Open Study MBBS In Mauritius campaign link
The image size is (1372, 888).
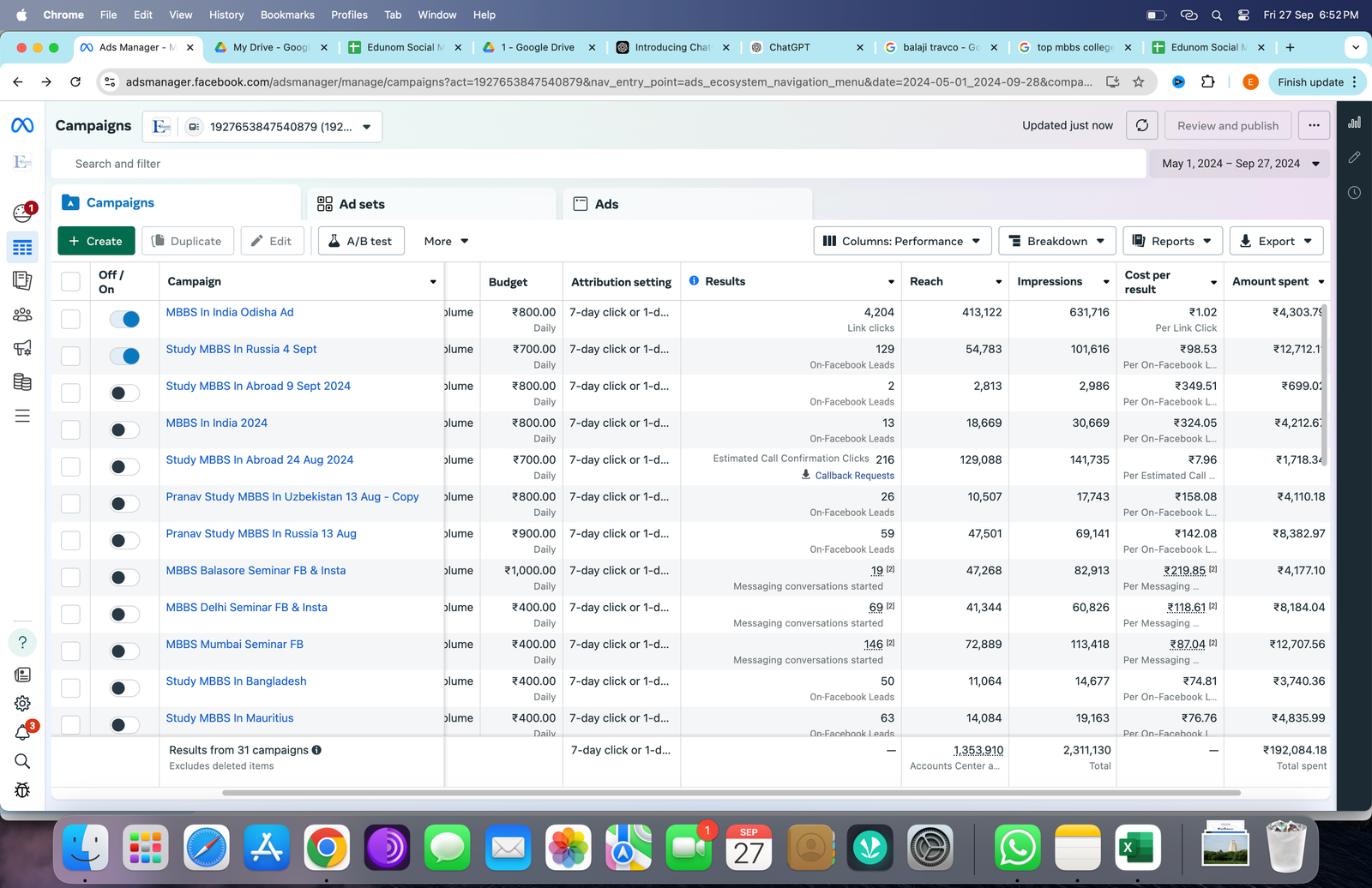[x=229, y=718]
